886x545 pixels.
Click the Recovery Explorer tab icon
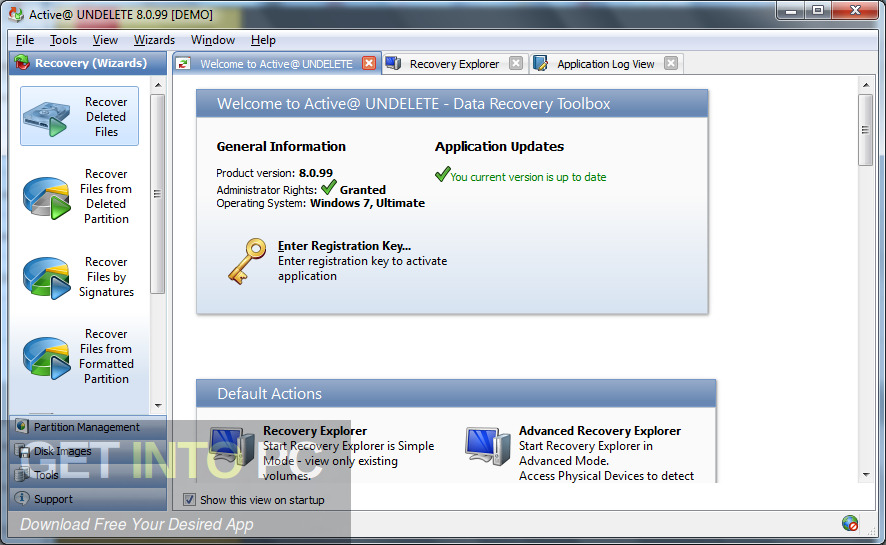pyautogui.click(x=393, y=63)
